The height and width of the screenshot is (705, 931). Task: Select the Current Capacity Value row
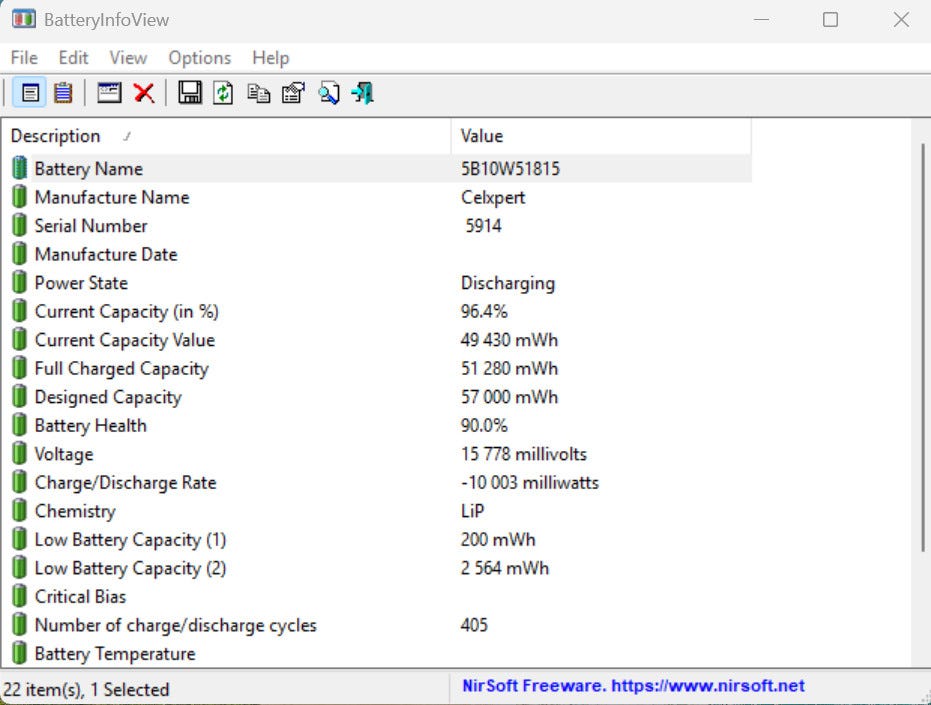pos(377,339)
